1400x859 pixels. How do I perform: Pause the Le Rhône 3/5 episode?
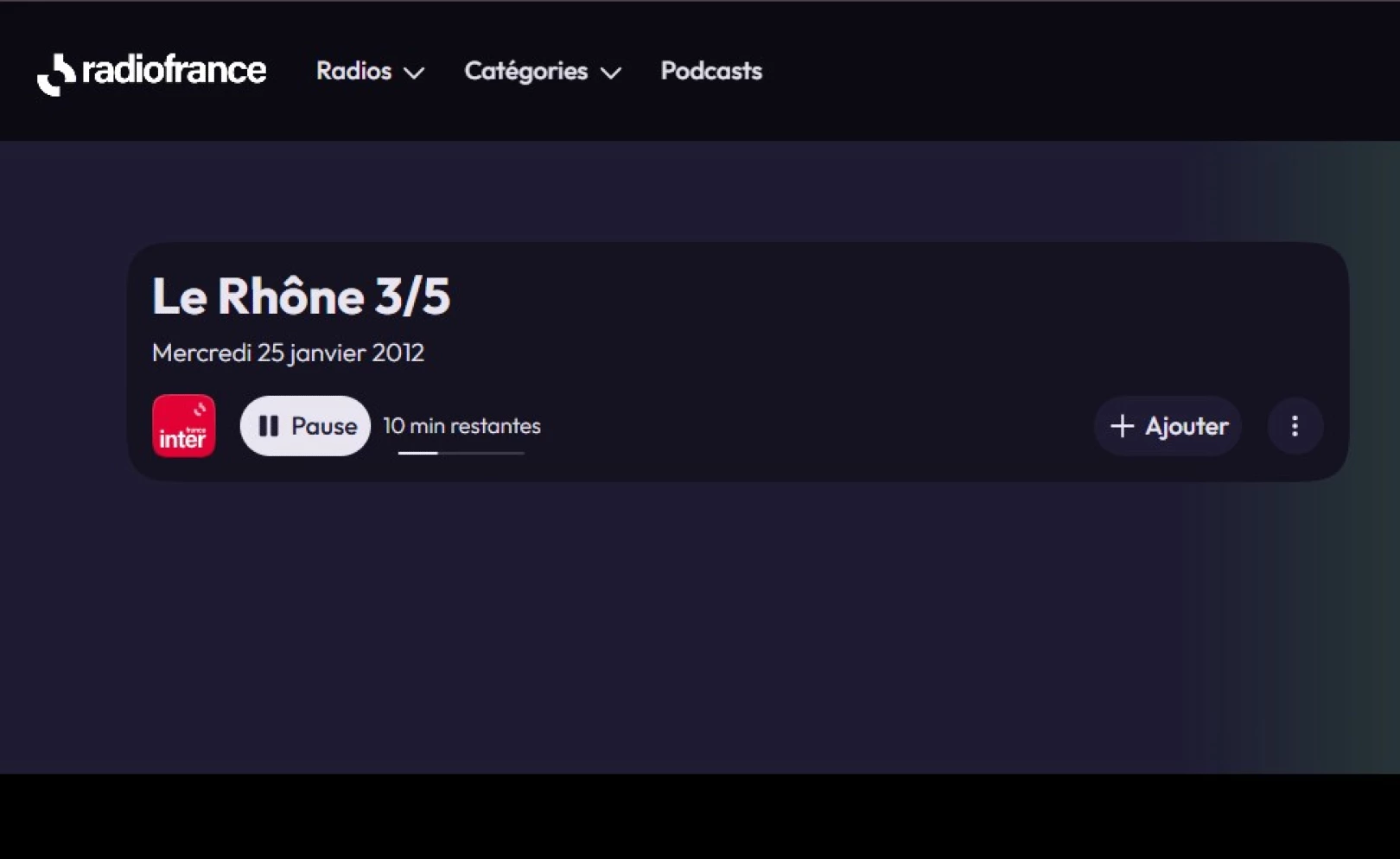click(x=305, y=426)
